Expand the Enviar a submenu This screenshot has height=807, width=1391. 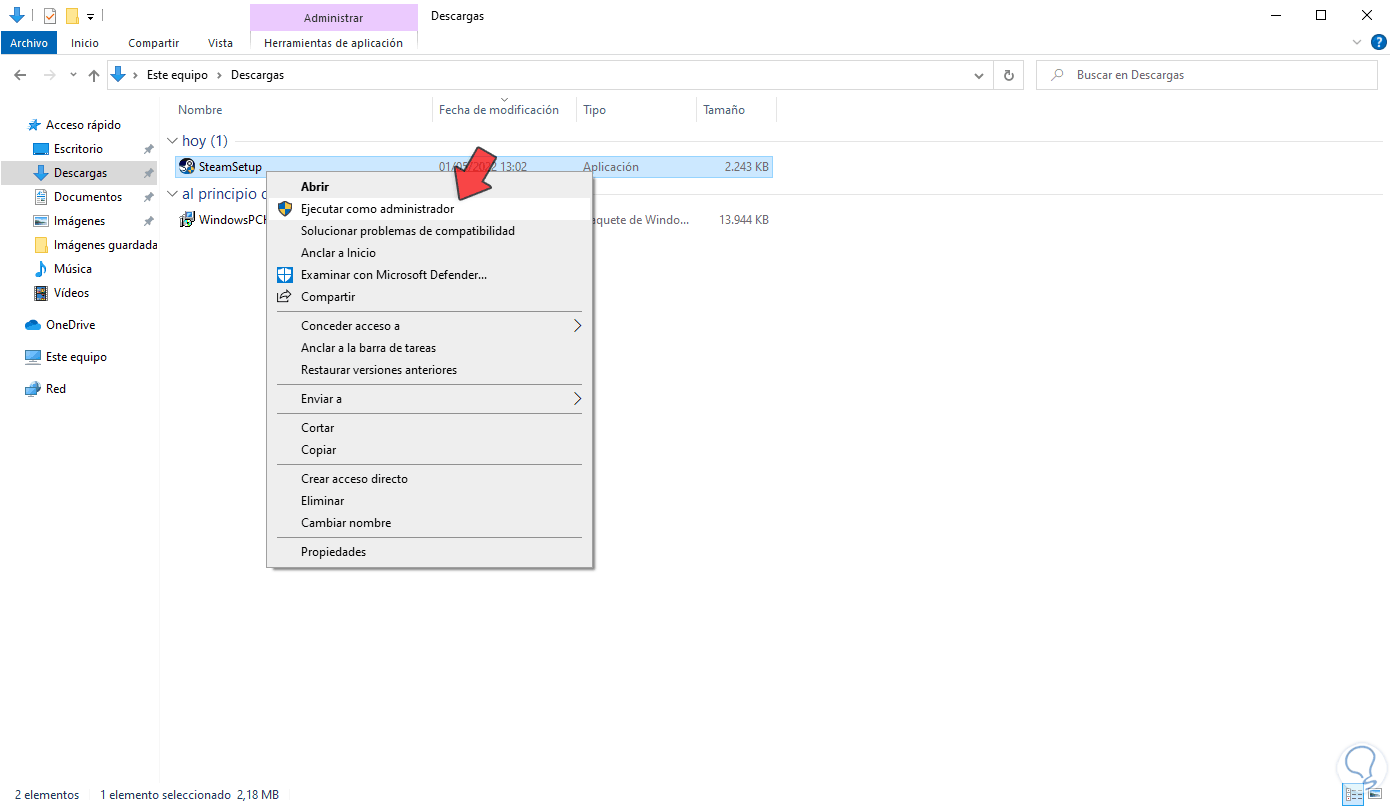430,399
